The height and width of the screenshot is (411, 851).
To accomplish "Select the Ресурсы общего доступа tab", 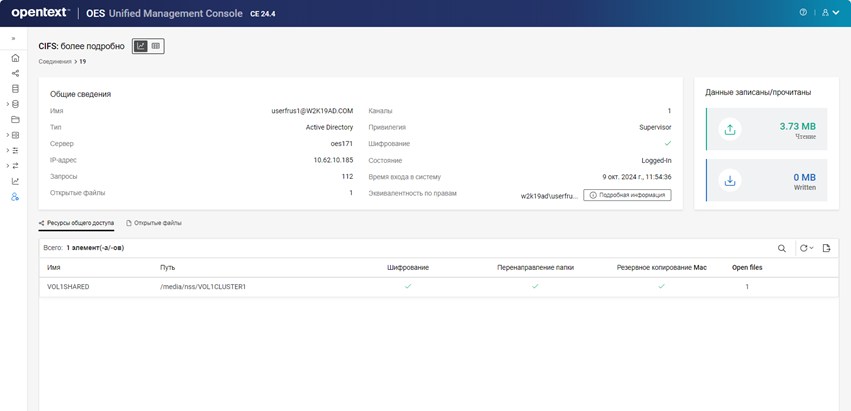I will coord(76,223).
